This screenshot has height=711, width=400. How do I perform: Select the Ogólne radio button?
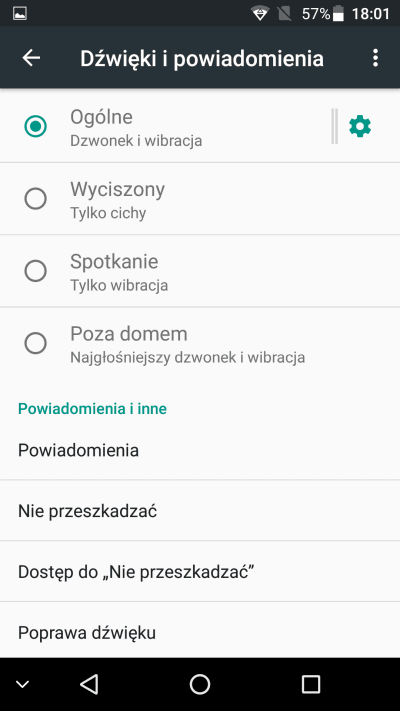click(x=35, y=127)
